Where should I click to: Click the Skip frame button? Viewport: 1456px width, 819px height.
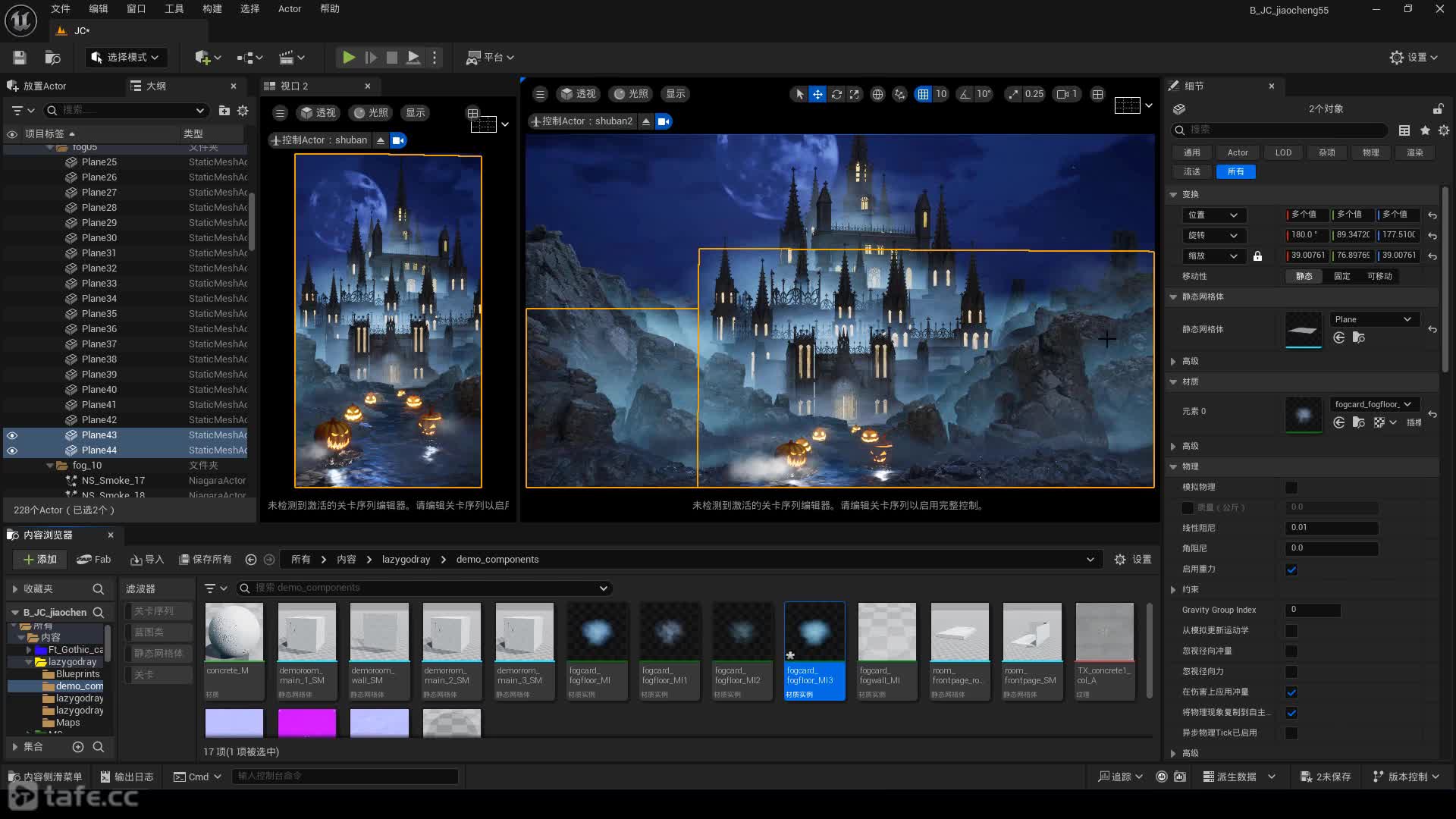pos(371,58)
